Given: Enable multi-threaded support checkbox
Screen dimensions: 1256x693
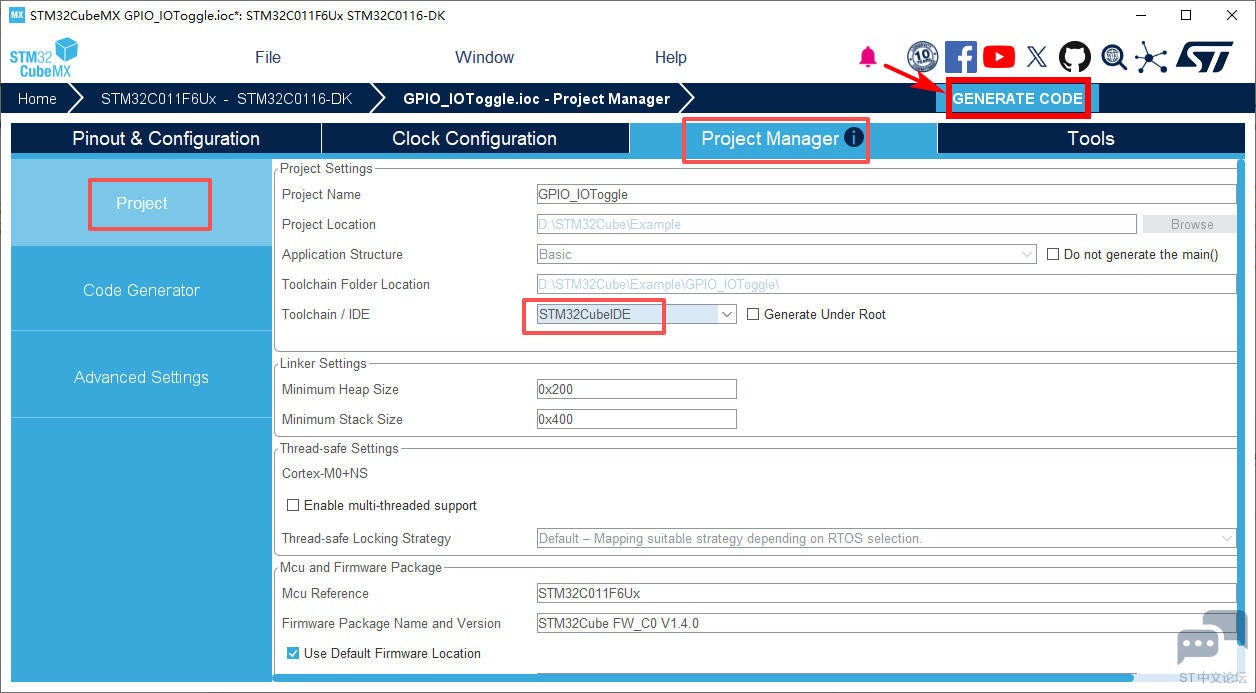Looking at the screenshot, I should coord(293,505).
